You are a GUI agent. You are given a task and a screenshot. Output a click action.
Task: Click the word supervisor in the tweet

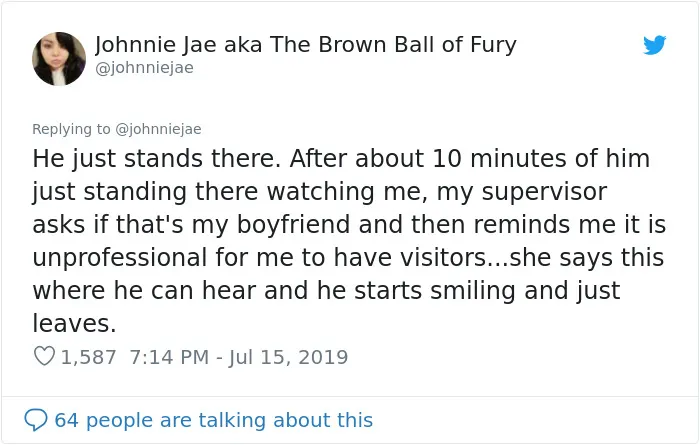pyautogui.click(x=544, y=192)
